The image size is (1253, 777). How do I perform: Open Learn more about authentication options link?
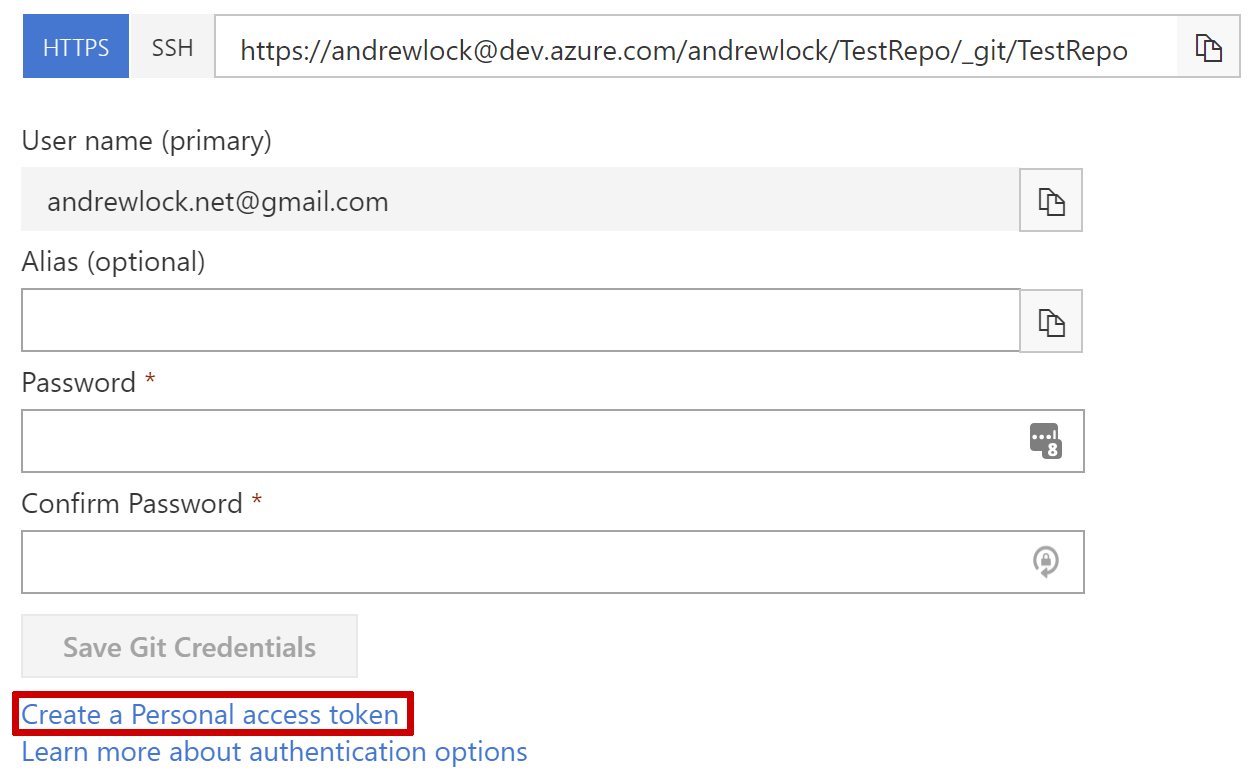tap(274, 751)
